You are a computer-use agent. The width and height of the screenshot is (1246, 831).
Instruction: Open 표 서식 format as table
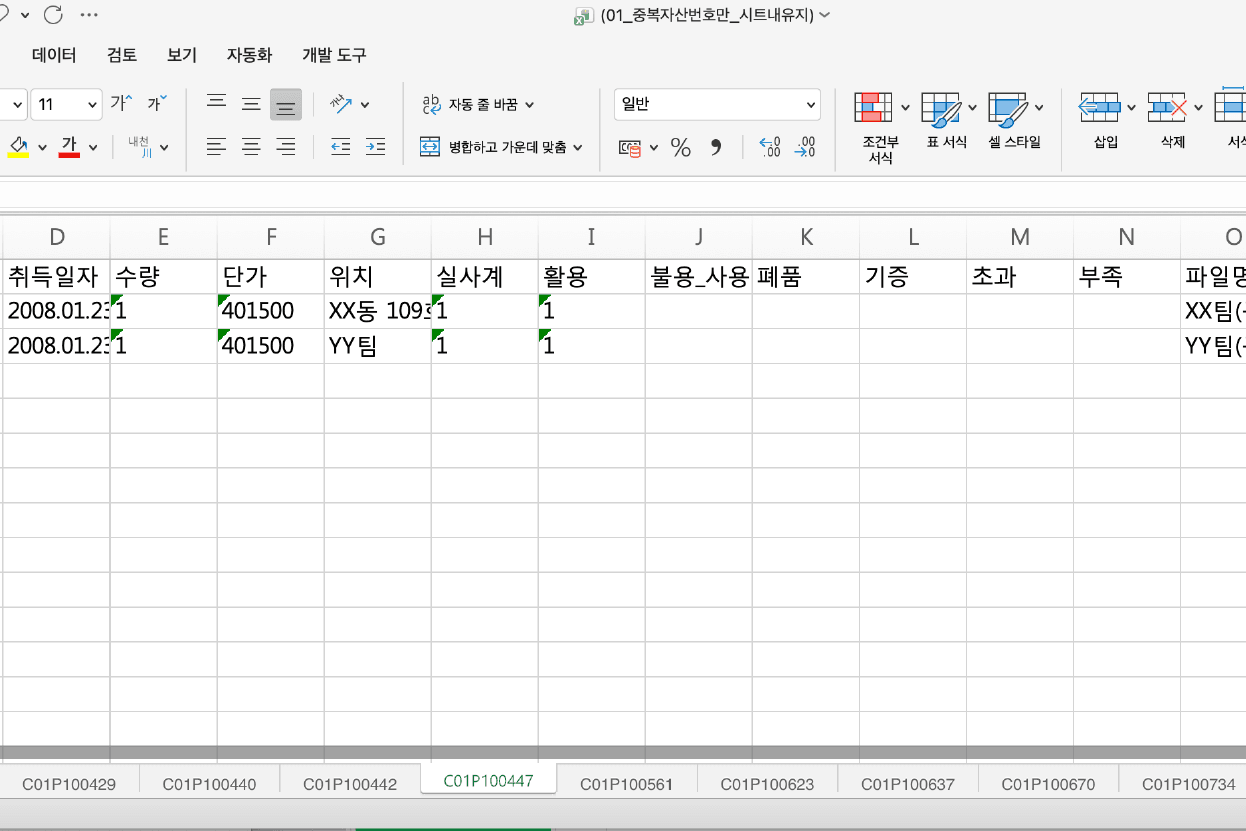tap(947, 122)
